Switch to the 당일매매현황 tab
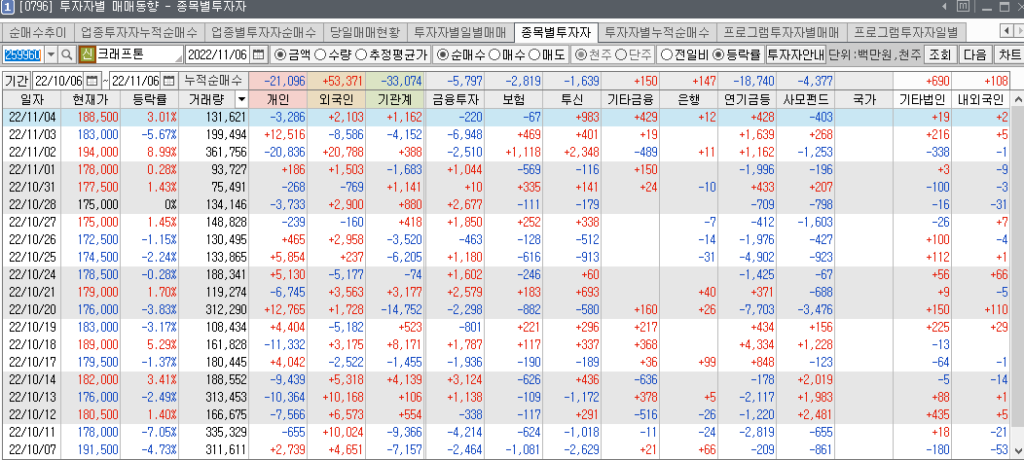 click(365, 32)
